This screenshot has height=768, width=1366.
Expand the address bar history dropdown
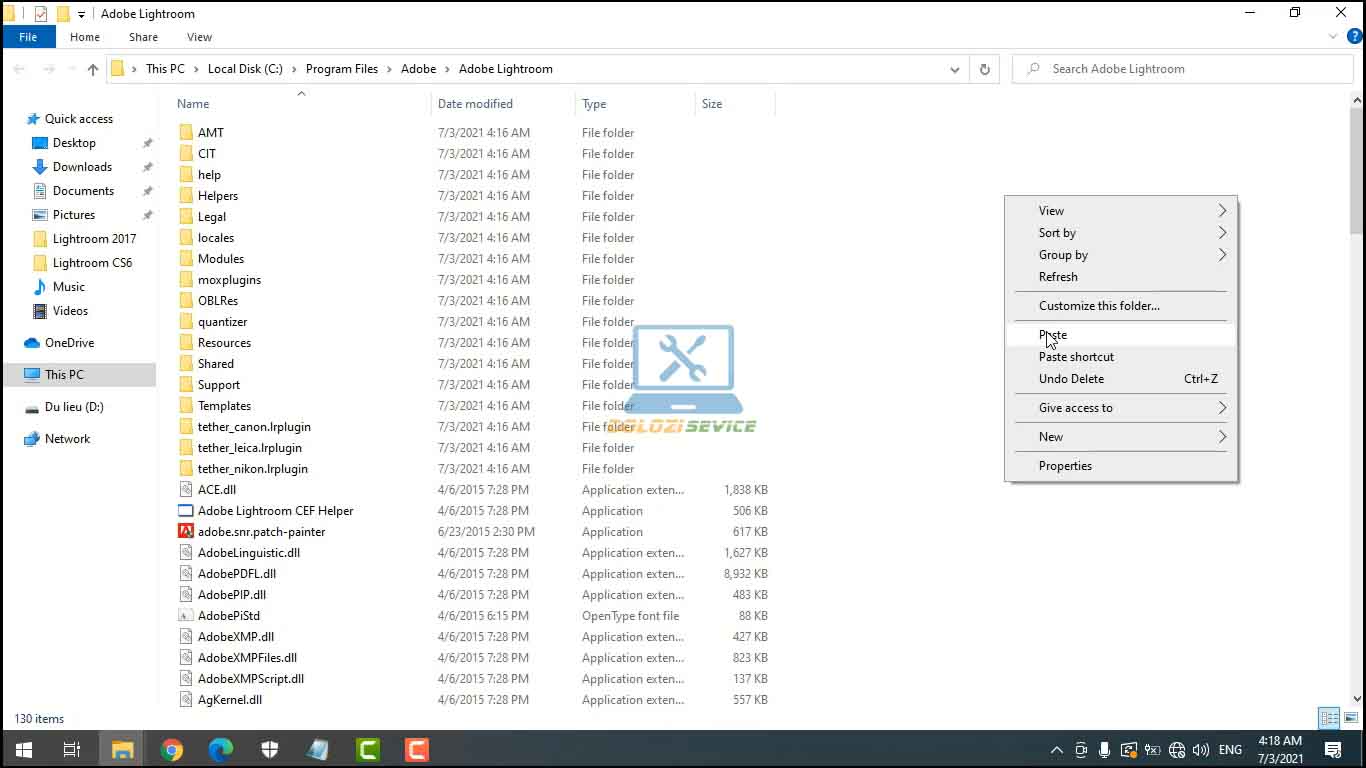click(x=954, y=69)
